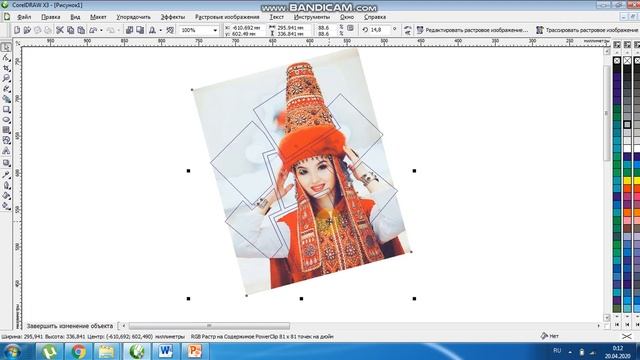640x360 pixels.
Task: Select the Ellipse tool
Action: pos(6,120)
